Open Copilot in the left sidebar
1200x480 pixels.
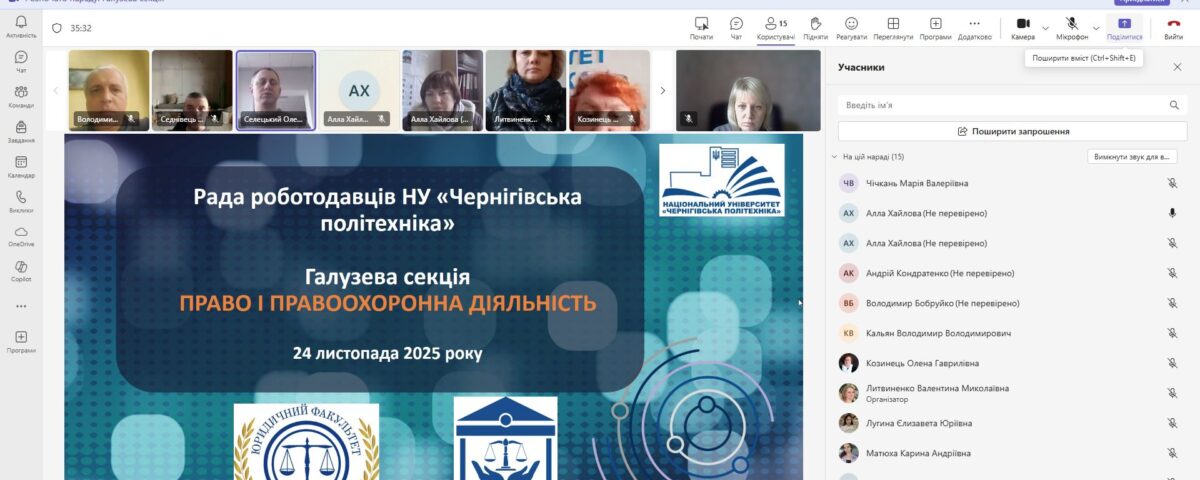(x=21, y=270)
